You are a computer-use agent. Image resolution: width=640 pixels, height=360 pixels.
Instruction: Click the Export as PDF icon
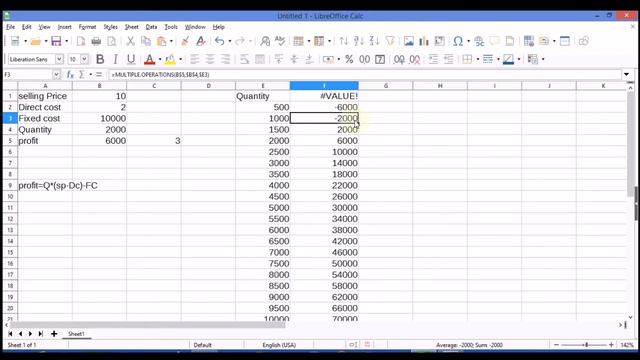[81, 41]
